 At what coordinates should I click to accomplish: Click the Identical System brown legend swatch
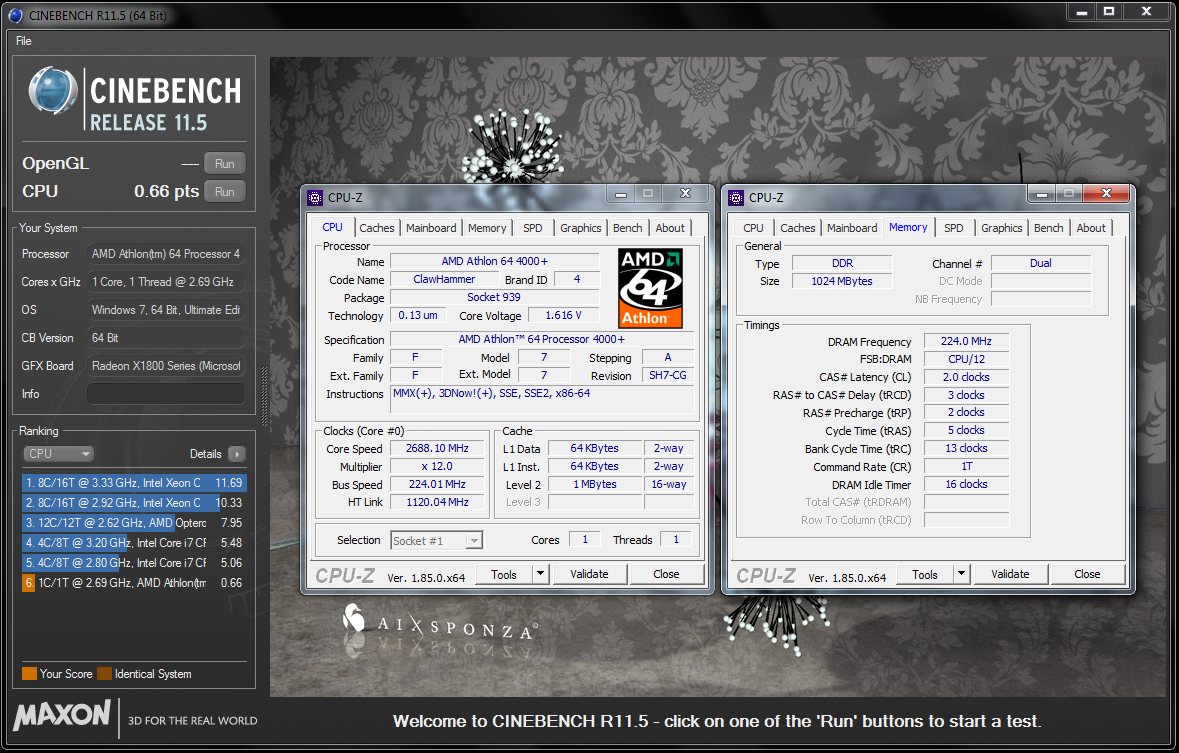coord(105,674)
